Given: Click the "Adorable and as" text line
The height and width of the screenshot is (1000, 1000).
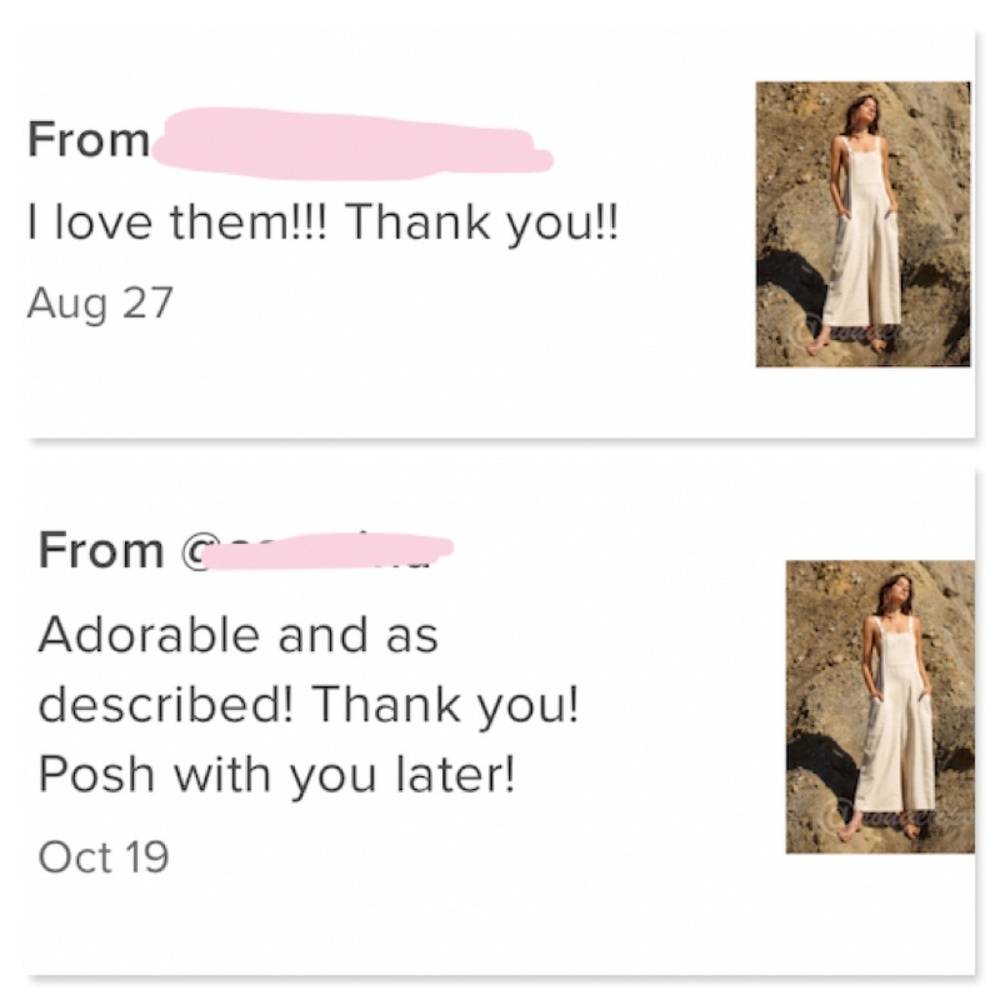Looking at the screenshot, I should [x=238, y=634].
